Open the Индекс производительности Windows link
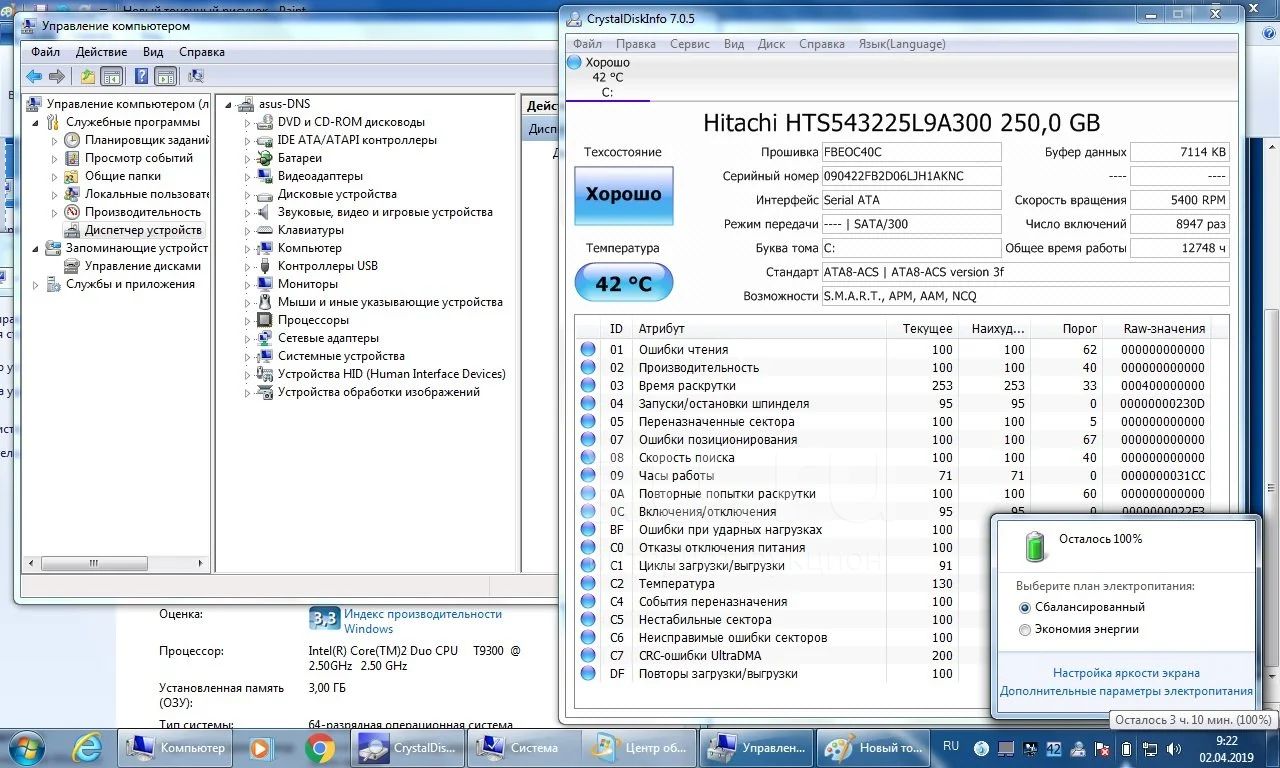Image resolution: width=1280 pixels, height=768 pixels. pos(423,621)
